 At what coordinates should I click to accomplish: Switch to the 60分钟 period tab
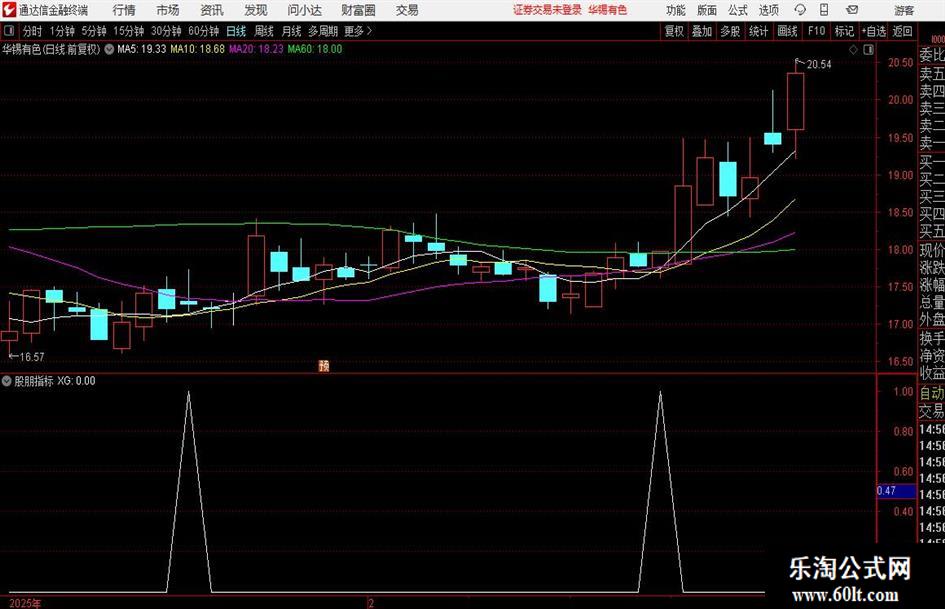[x=204, y=31]
